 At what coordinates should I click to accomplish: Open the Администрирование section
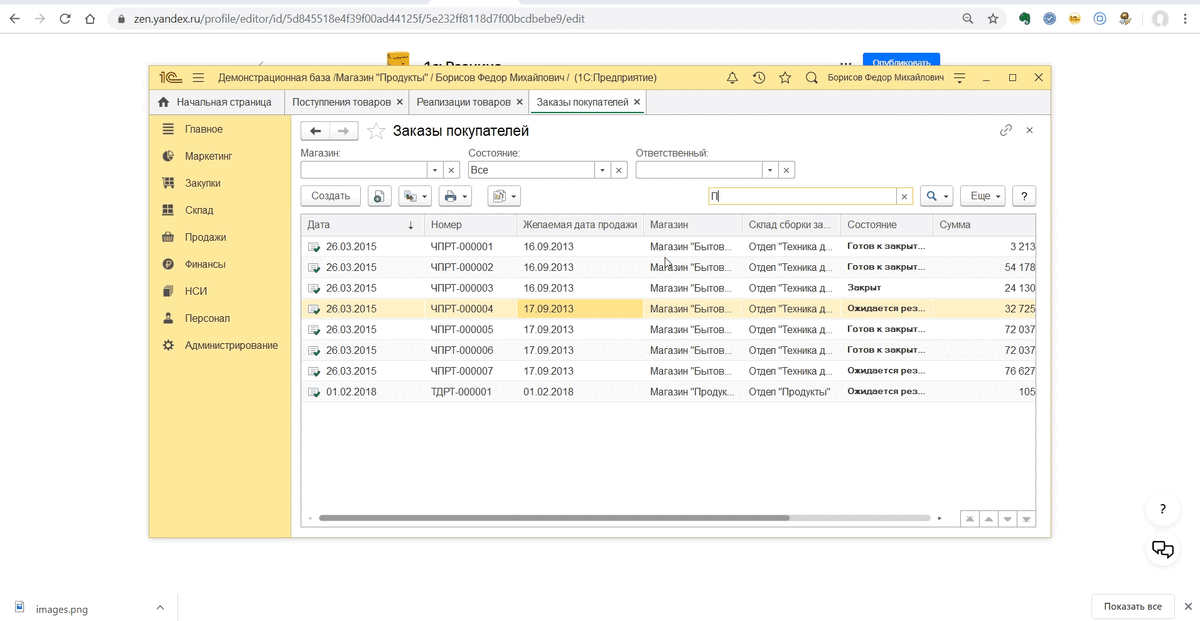[x=231, y=345]
